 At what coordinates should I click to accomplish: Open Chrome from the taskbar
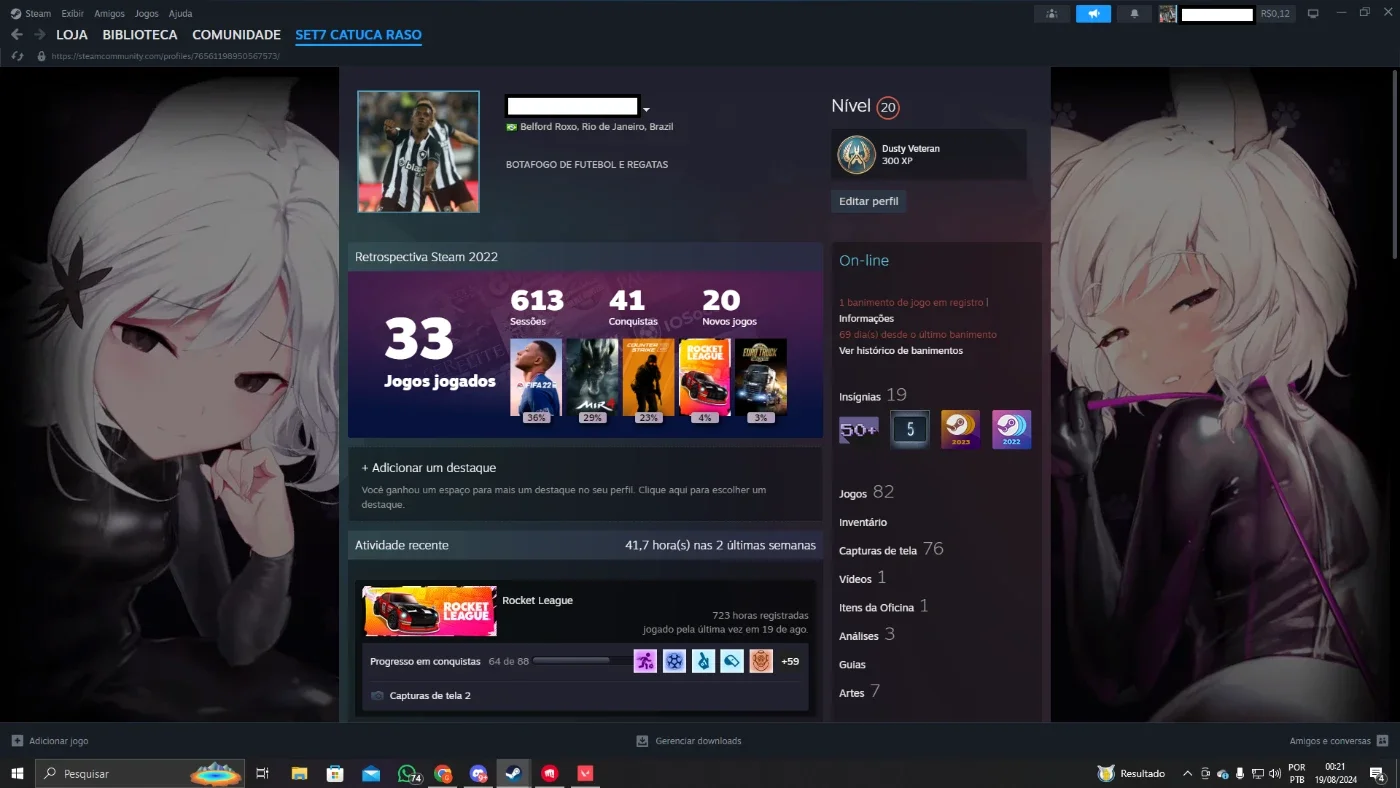443,773
